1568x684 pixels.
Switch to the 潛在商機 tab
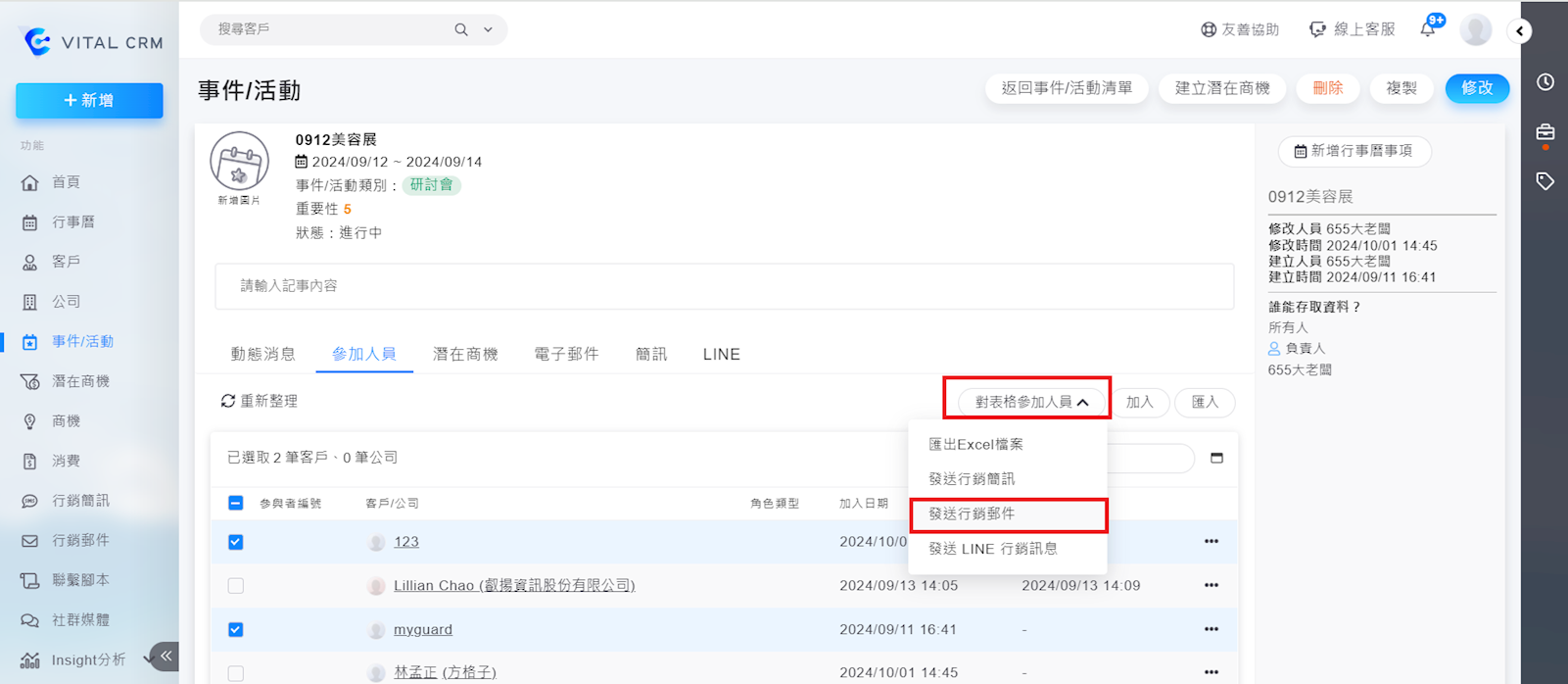pyautogui.click(x=465, y=354)
